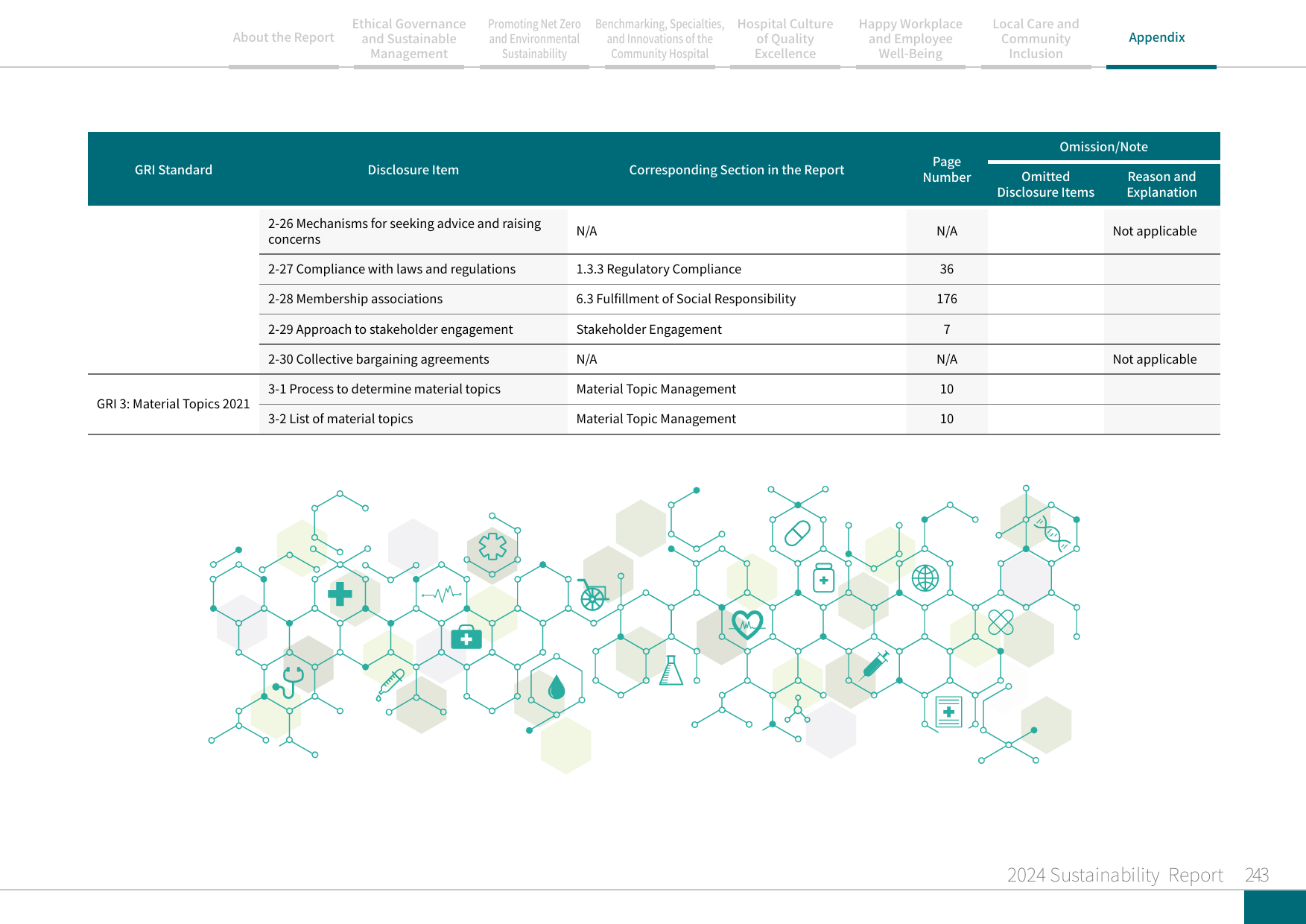Select 1.3.3 Regulatory Compliance section text
1306x924 pixels.
pos(659,269)
